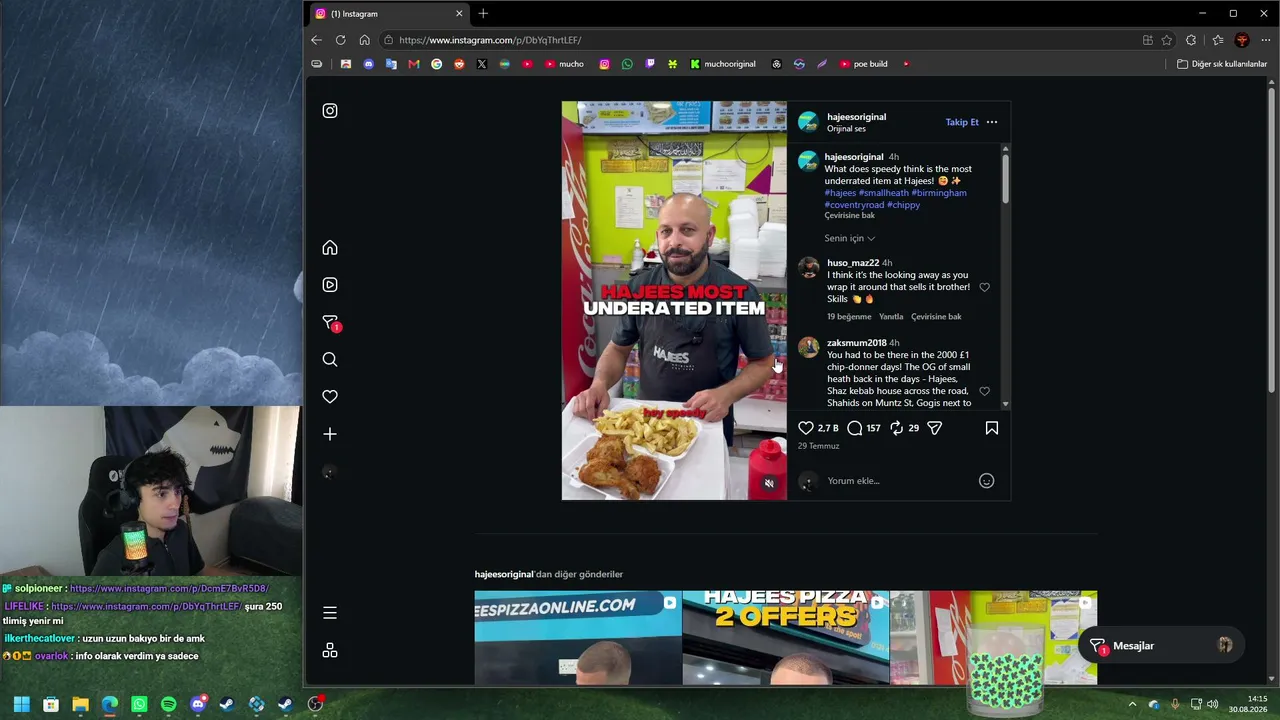Open hajeesoriginal profile from post header
This screenshot has height=720, width=1280.
(x=856, y=117)
